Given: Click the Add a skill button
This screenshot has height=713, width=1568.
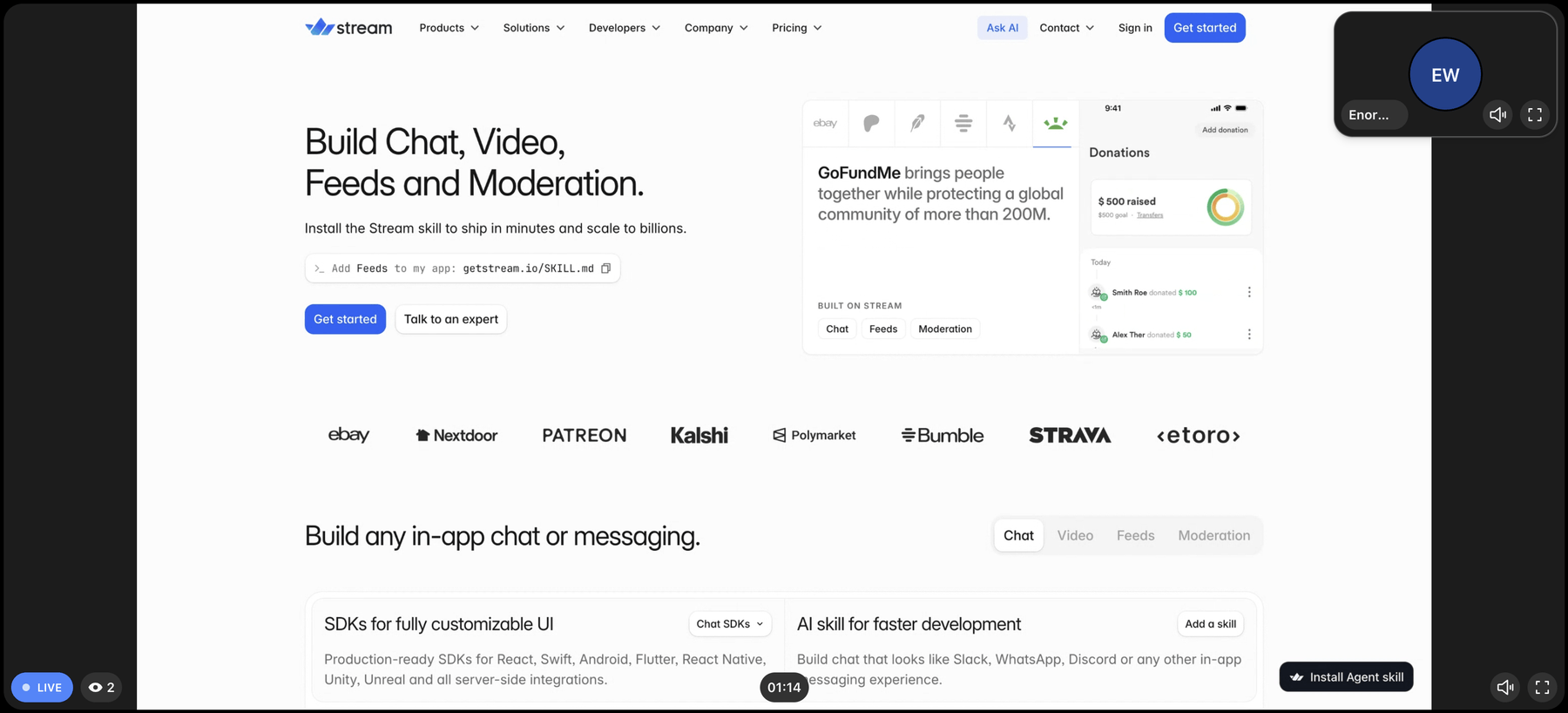Looking at the screenshot, I should (1210, 624).
